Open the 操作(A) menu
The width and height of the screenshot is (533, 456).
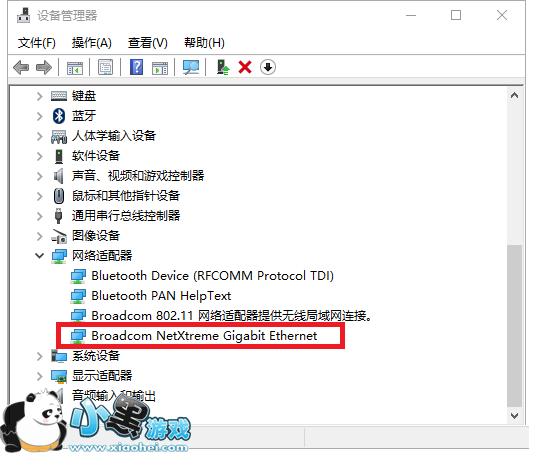(x=91, y=43)
